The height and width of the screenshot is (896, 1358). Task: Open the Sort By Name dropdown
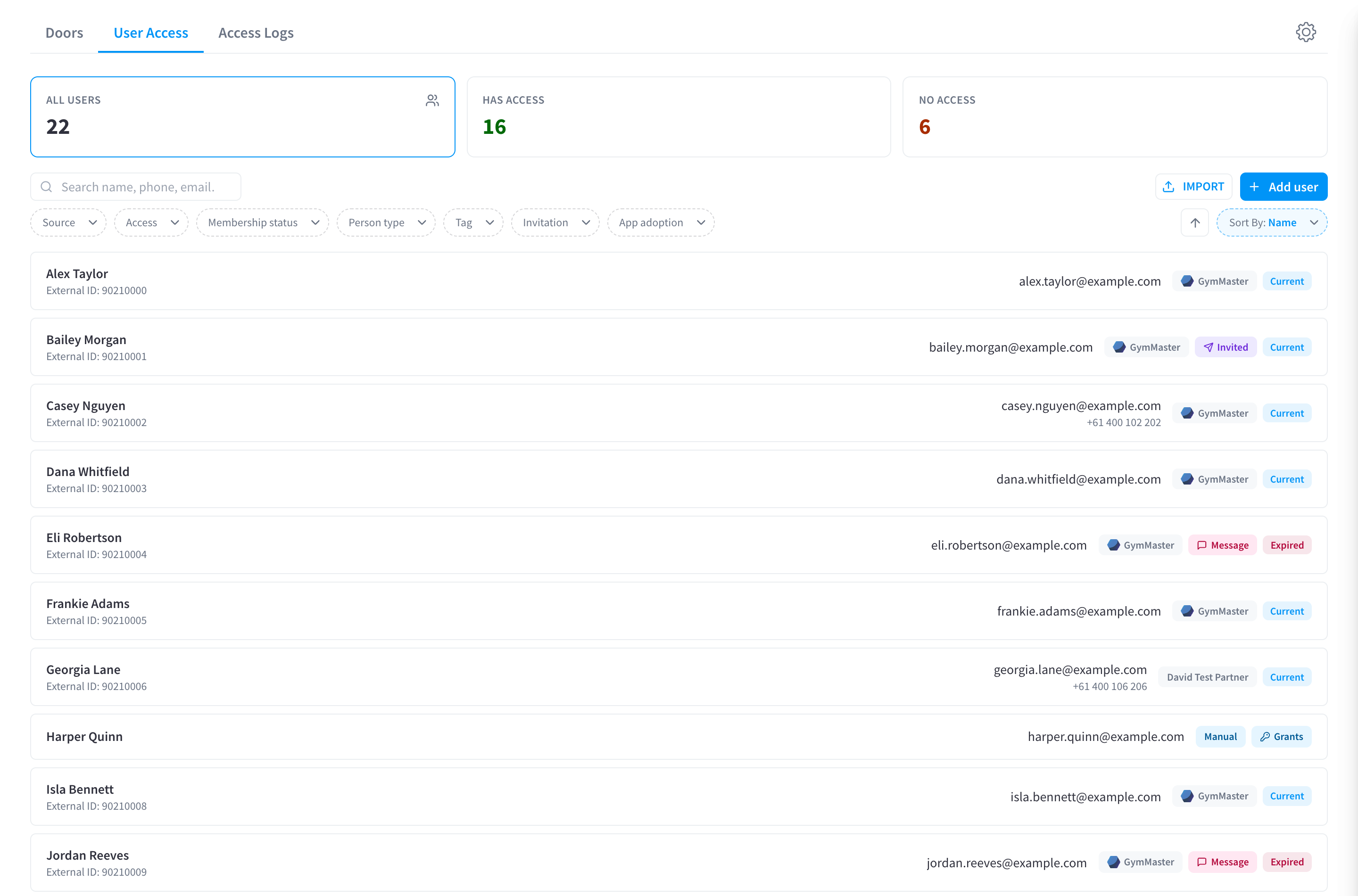(1272, 222)
